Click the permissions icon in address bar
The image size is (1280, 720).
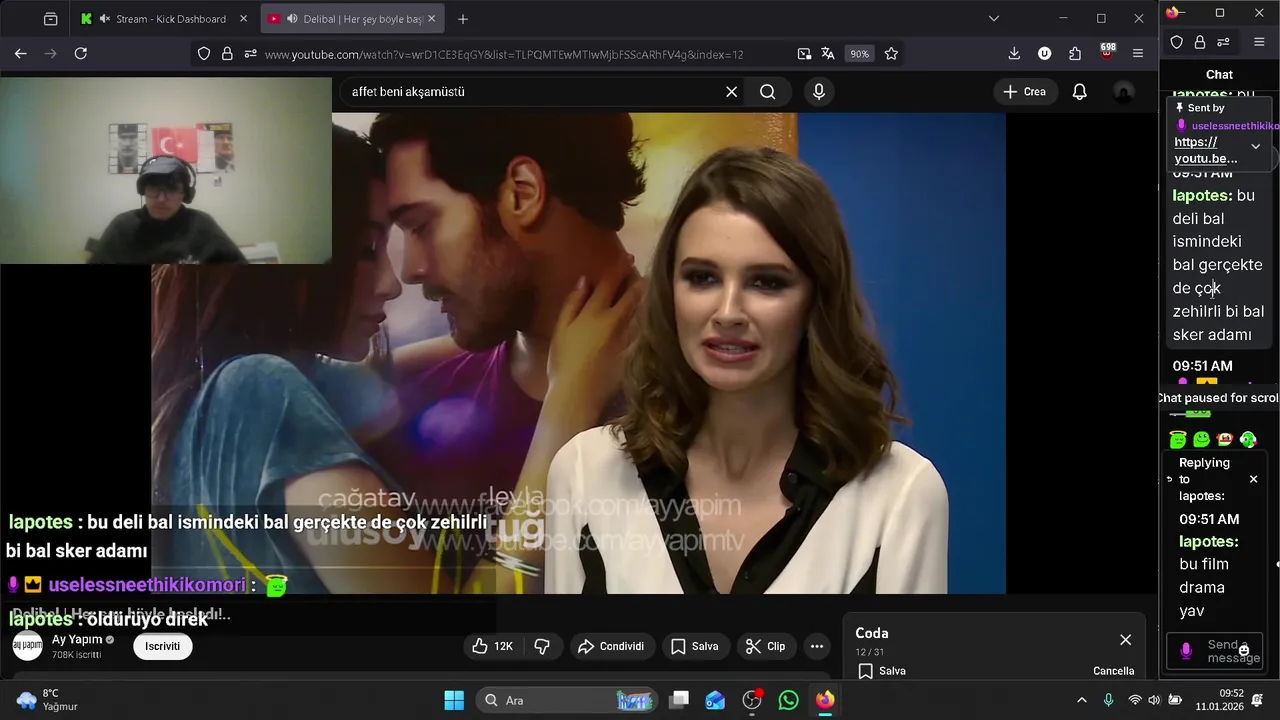click(x=250, y=54)
